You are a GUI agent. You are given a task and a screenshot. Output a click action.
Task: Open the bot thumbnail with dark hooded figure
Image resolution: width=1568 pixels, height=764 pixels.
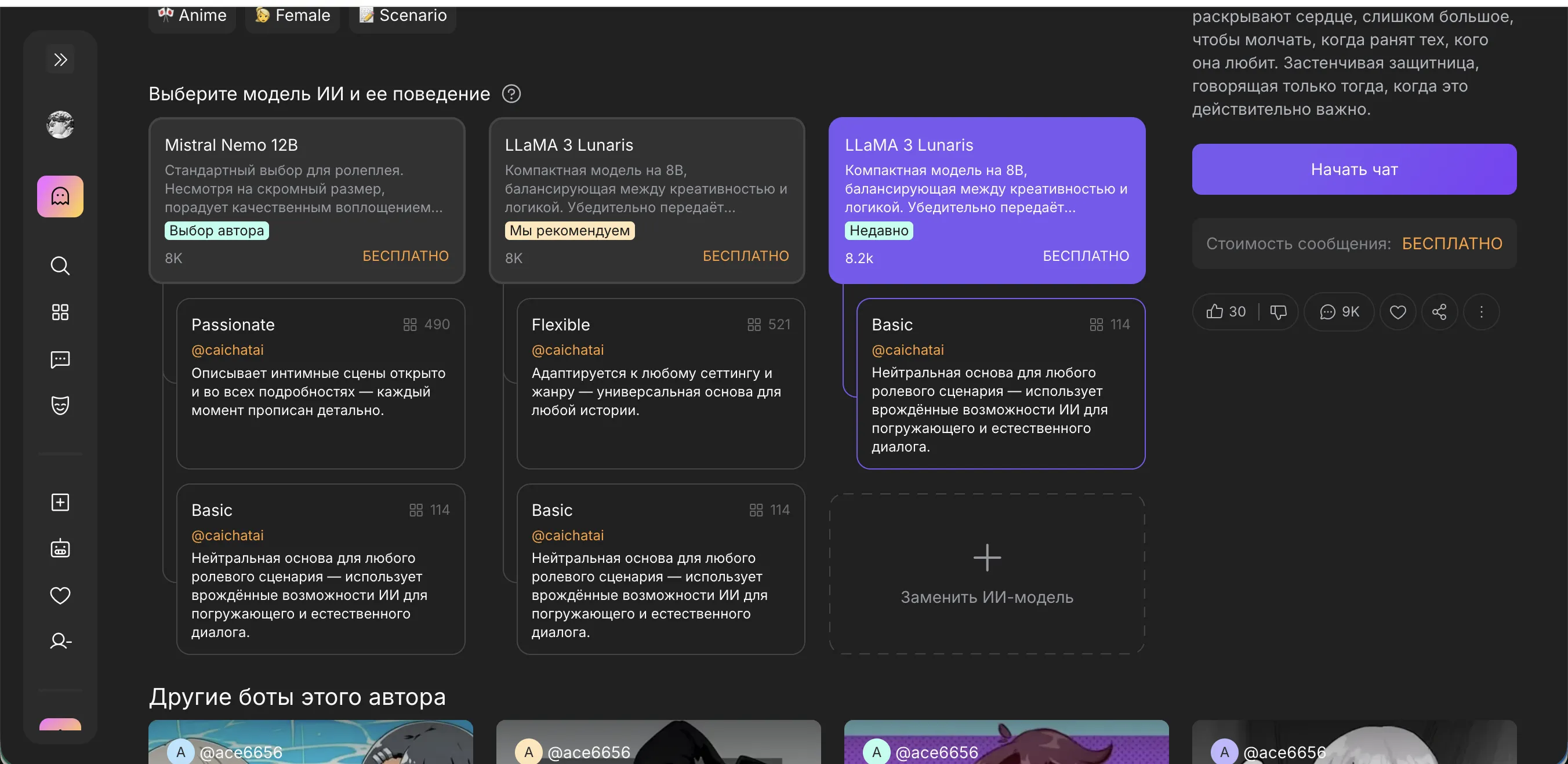tap(659, 742)
